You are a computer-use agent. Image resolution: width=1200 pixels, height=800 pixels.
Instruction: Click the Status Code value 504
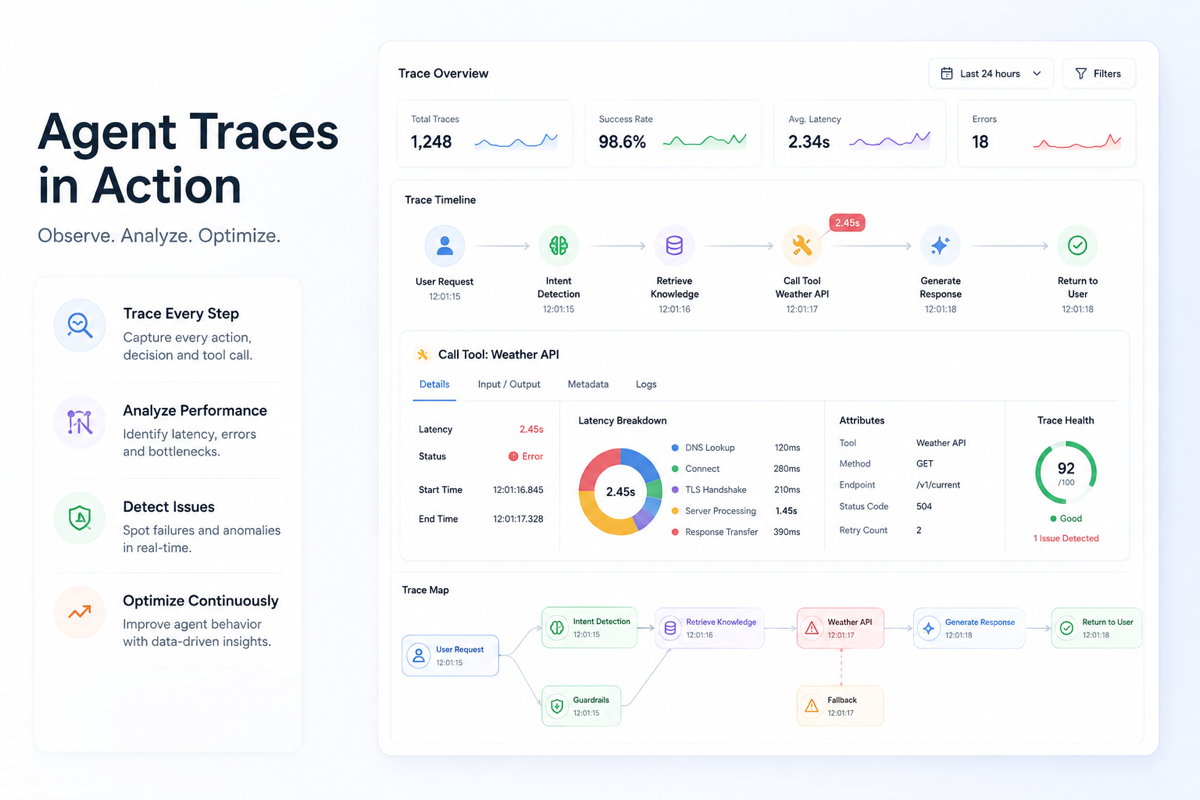pyautogui.click(x=925, y=507)
